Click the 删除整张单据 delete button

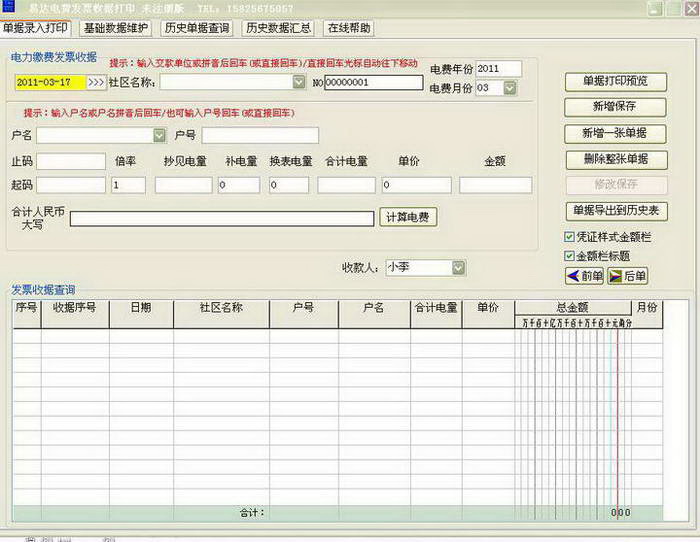(x=615, y=159)
